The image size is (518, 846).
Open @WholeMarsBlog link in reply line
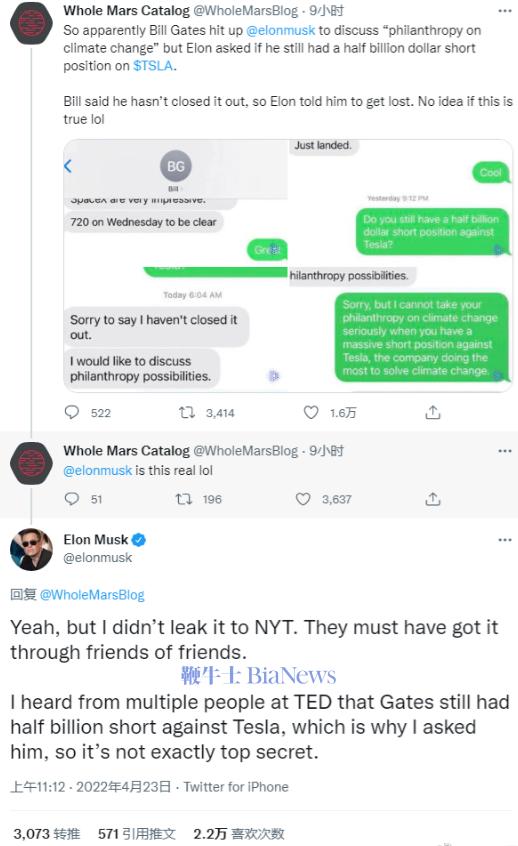(92, 595)
